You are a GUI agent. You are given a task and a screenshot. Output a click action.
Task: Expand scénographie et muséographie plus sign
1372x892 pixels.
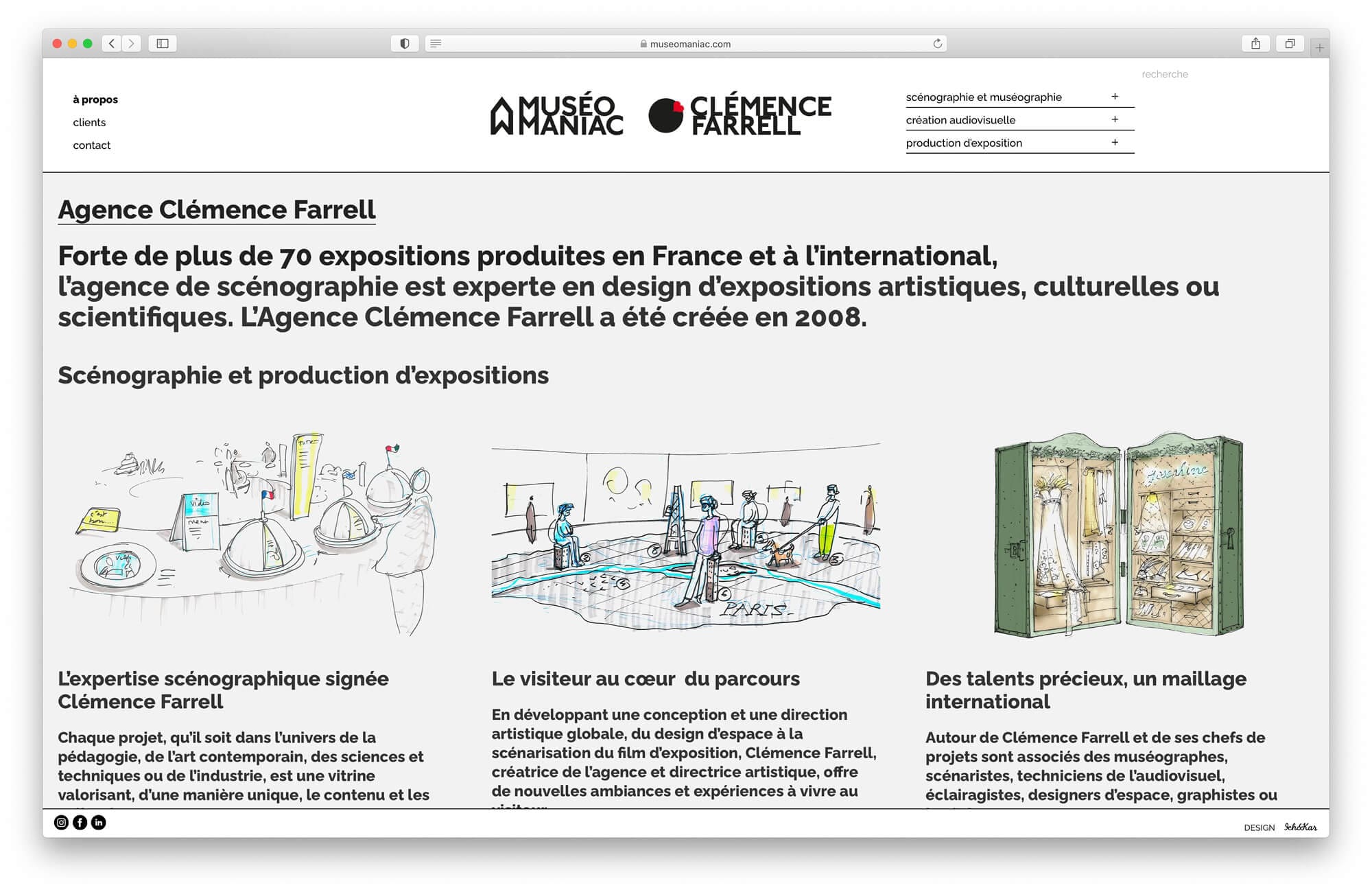[1115, 97]
